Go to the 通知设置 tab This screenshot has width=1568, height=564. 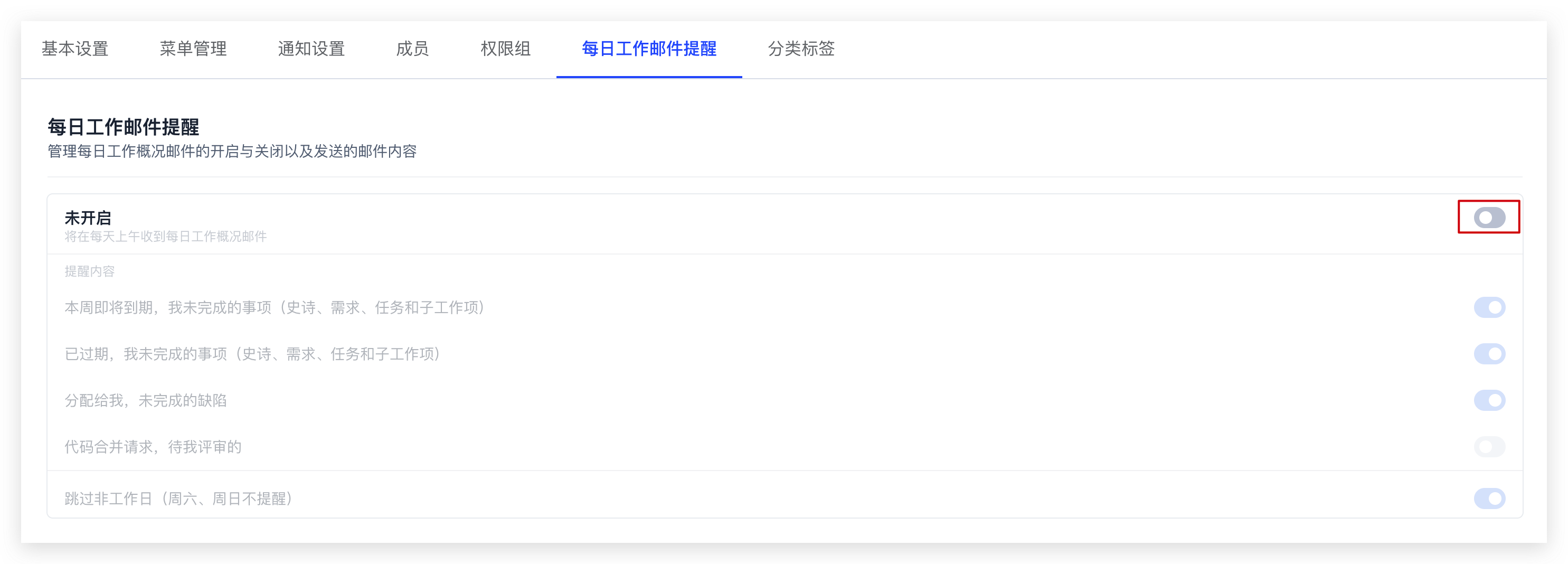[x=311, y=49]
